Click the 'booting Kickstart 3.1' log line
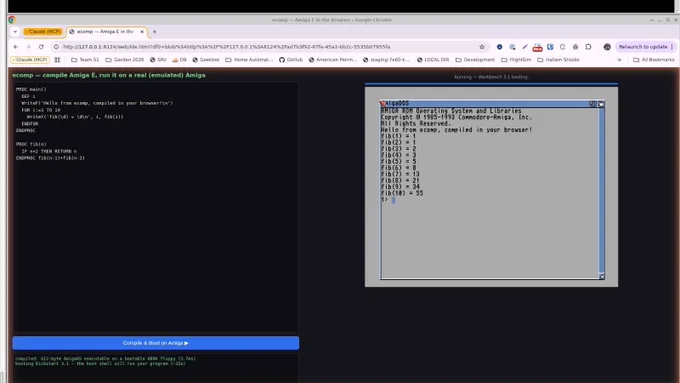The image size is (680, 383). tap(100, 363)
